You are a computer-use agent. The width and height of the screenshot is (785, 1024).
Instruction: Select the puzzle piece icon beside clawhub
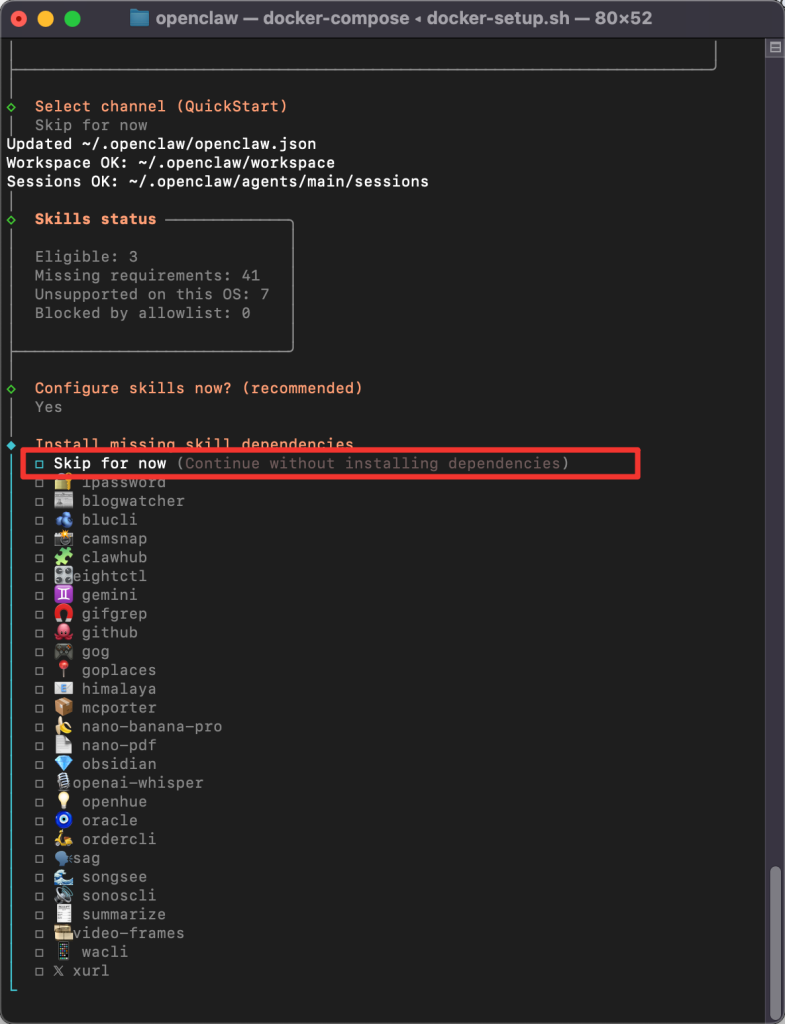[64, 557]
